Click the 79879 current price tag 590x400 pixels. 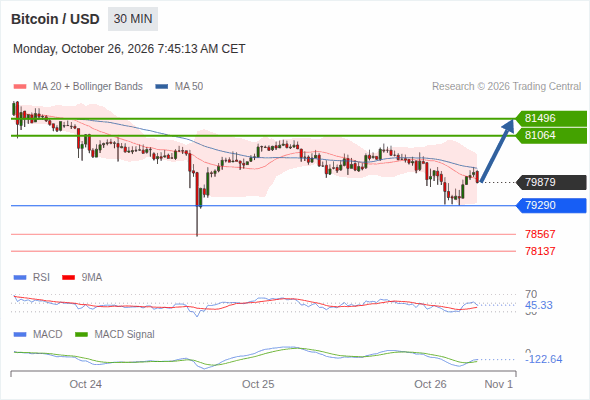pos(552,183)
